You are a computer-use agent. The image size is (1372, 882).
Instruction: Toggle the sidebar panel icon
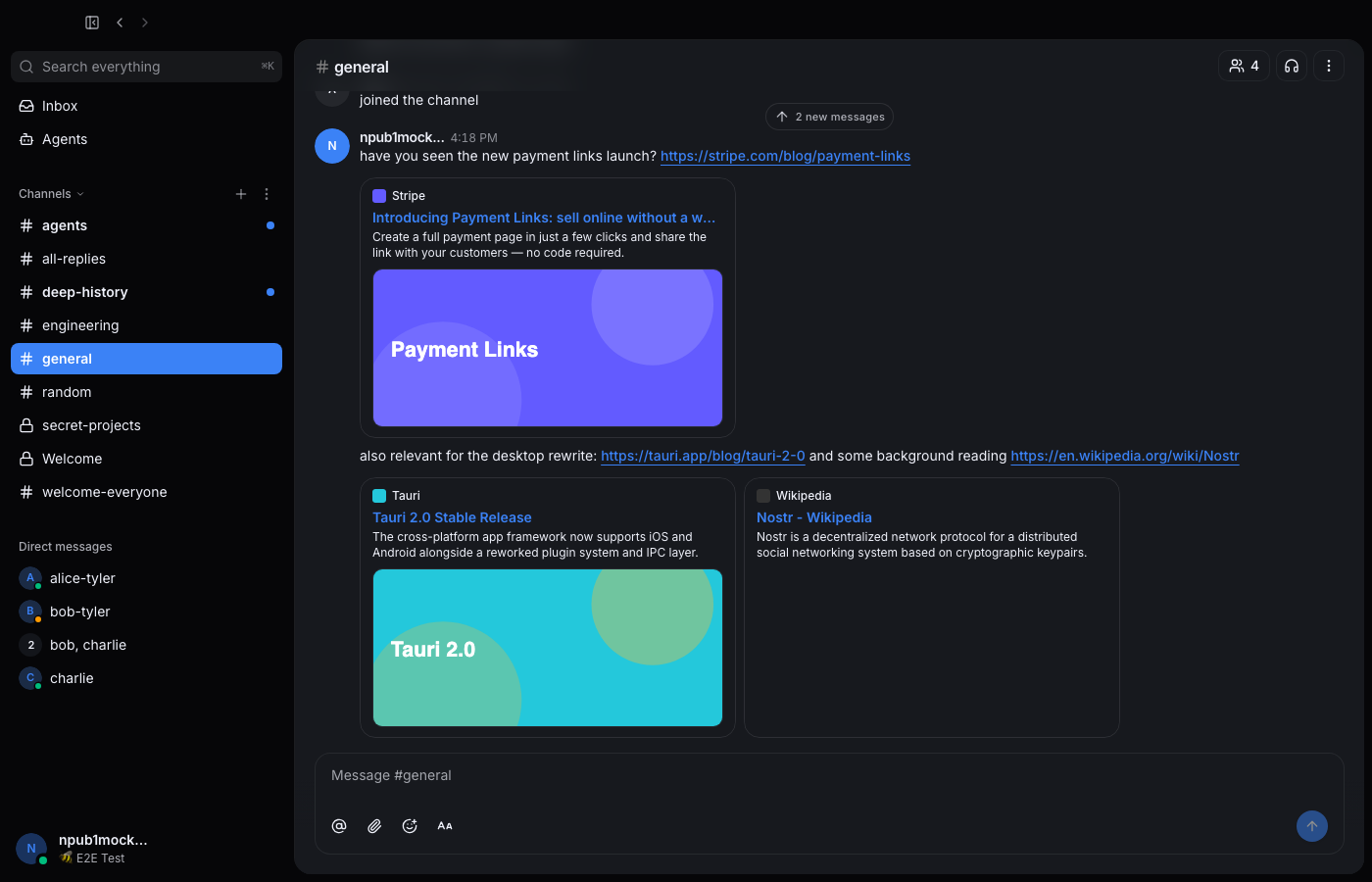coord(92,23)
